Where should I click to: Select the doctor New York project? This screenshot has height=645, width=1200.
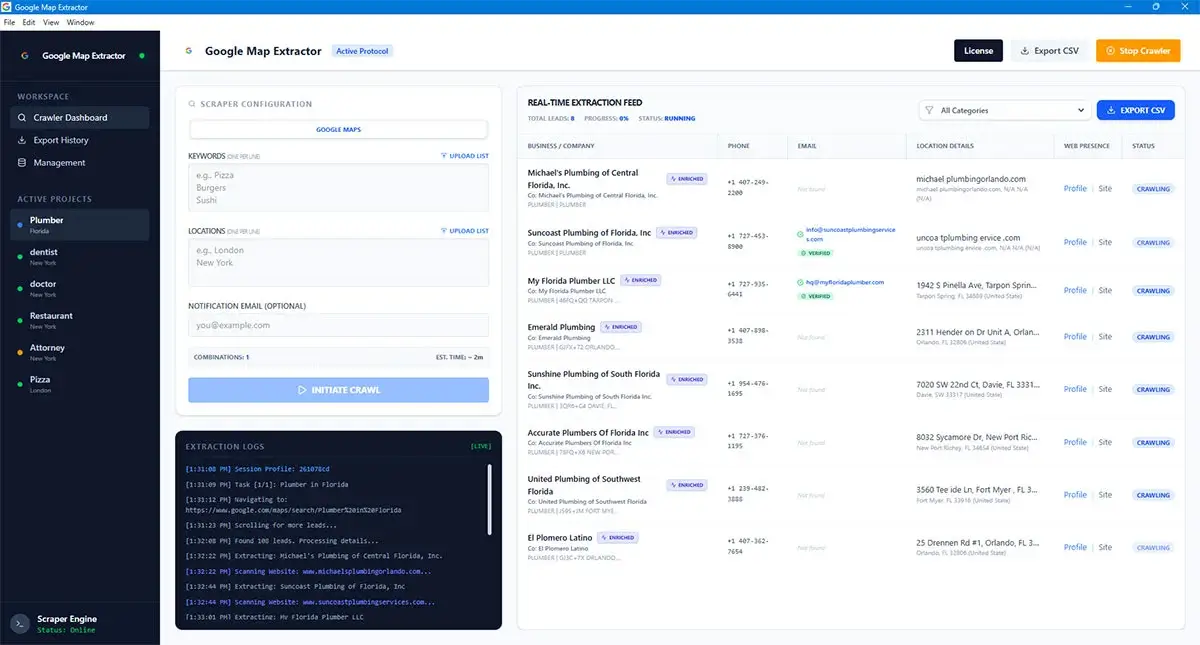(80, 289)
